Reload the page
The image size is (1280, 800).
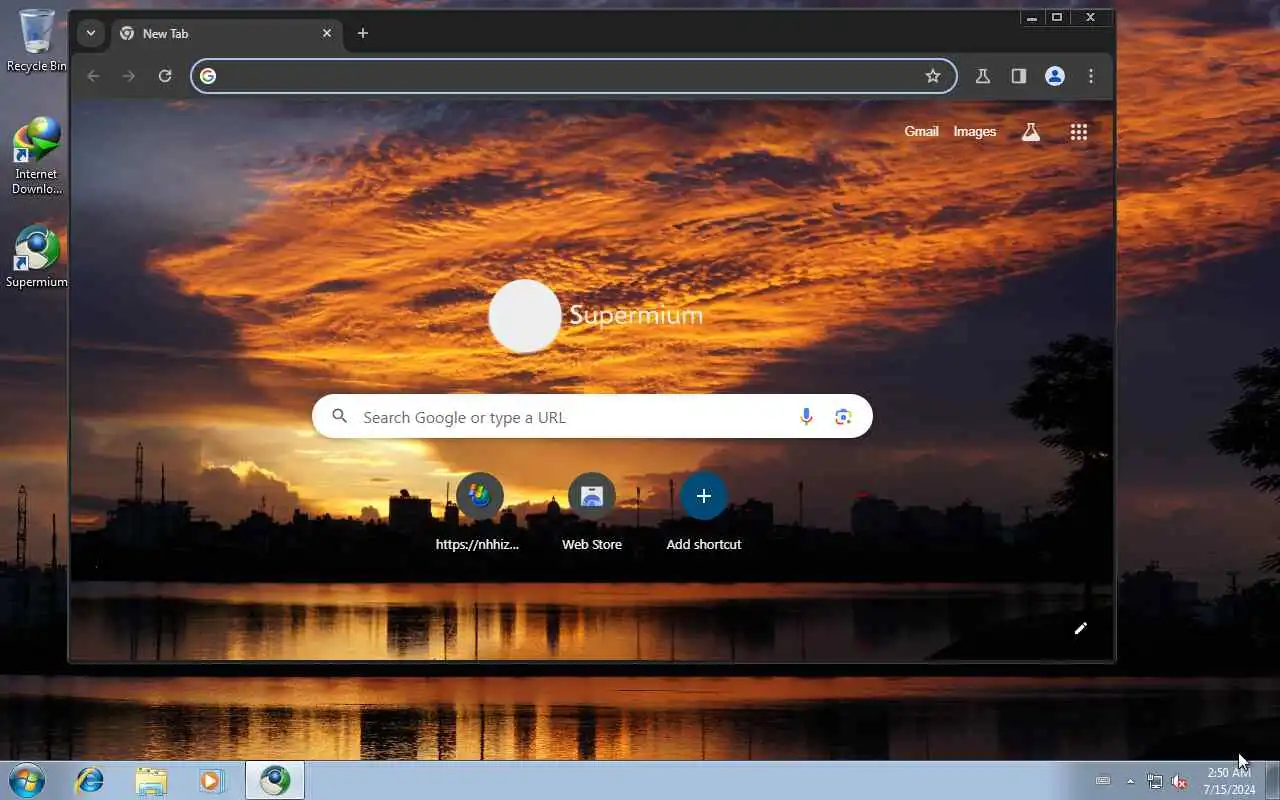tap(165, 76)
